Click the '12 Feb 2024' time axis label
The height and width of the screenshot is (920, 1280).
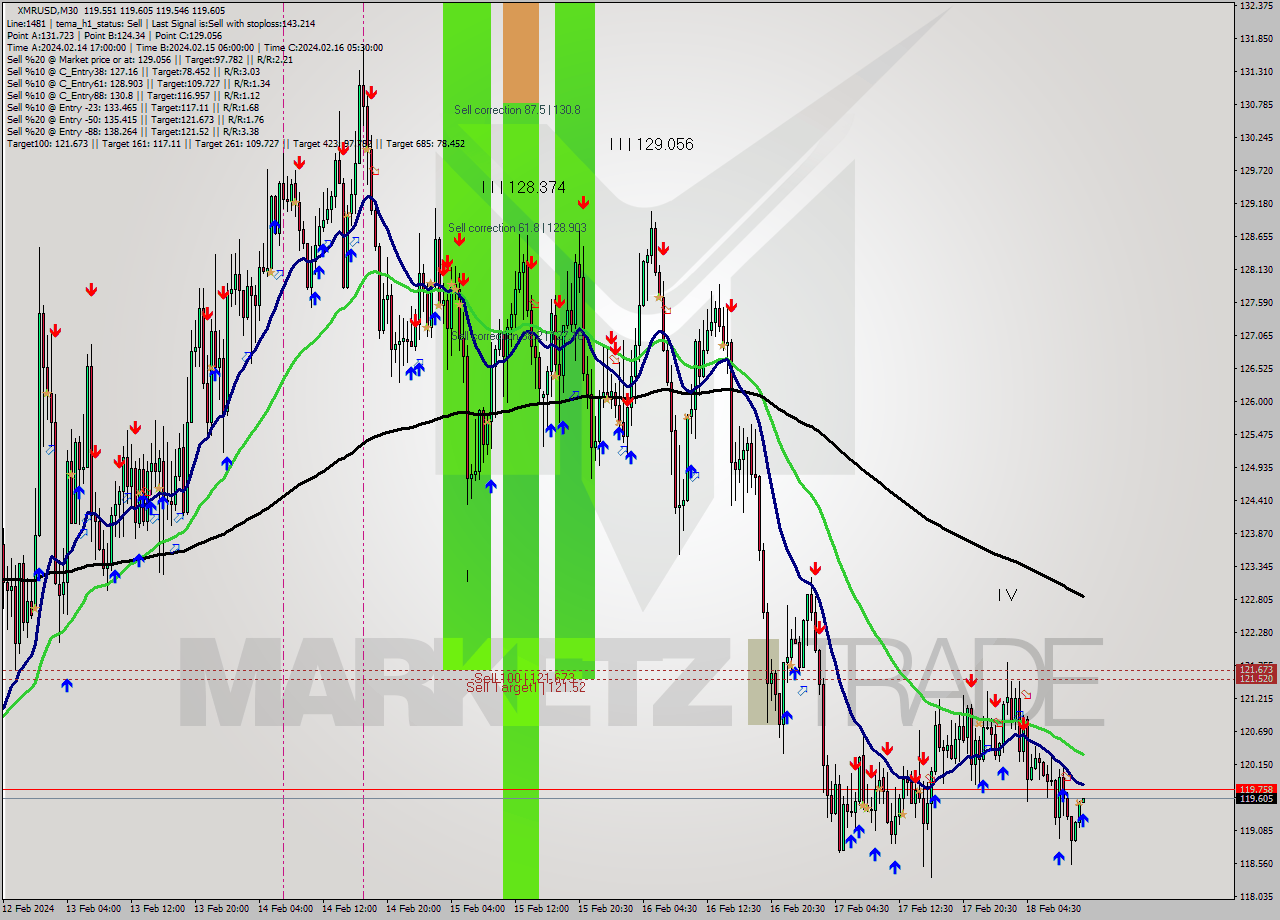pyautogui.click(x=29, y=909)
